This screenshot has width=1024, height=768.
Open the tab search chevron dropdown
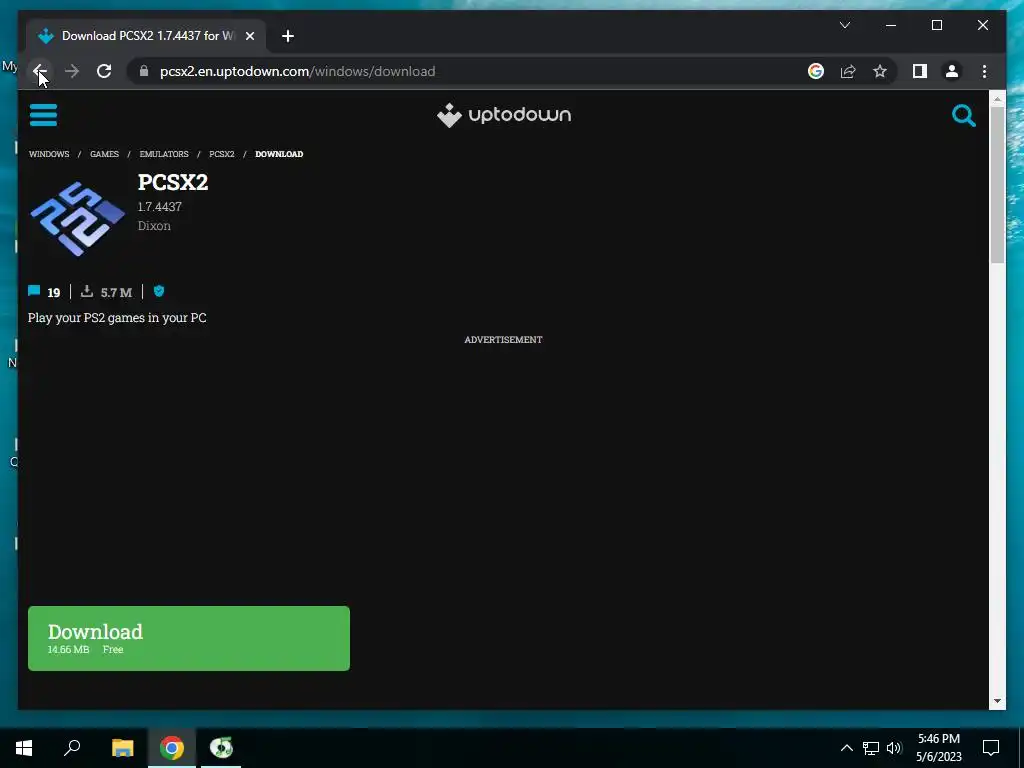click(x=844, y=25)
